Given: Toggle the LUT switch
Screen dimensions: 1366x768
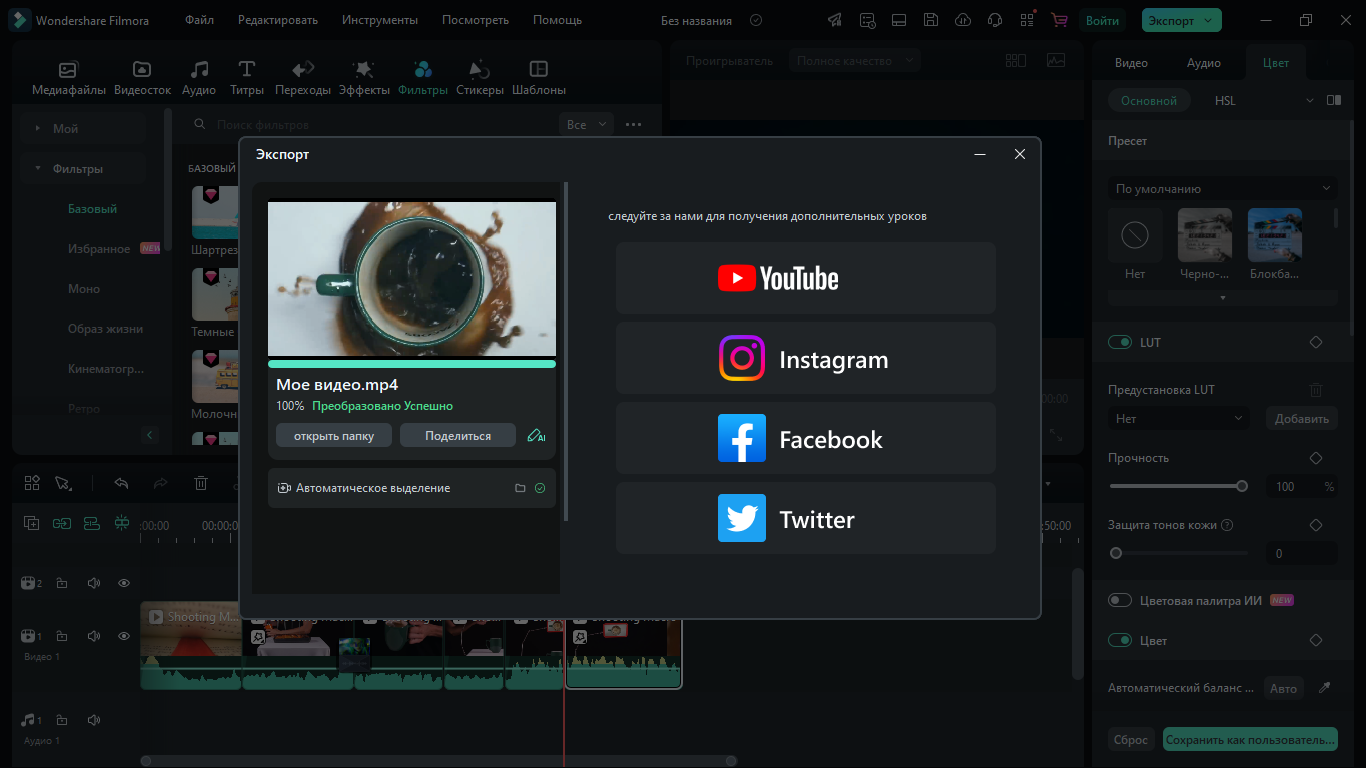Looking at the screenshot, I should tap(1120, 342).
